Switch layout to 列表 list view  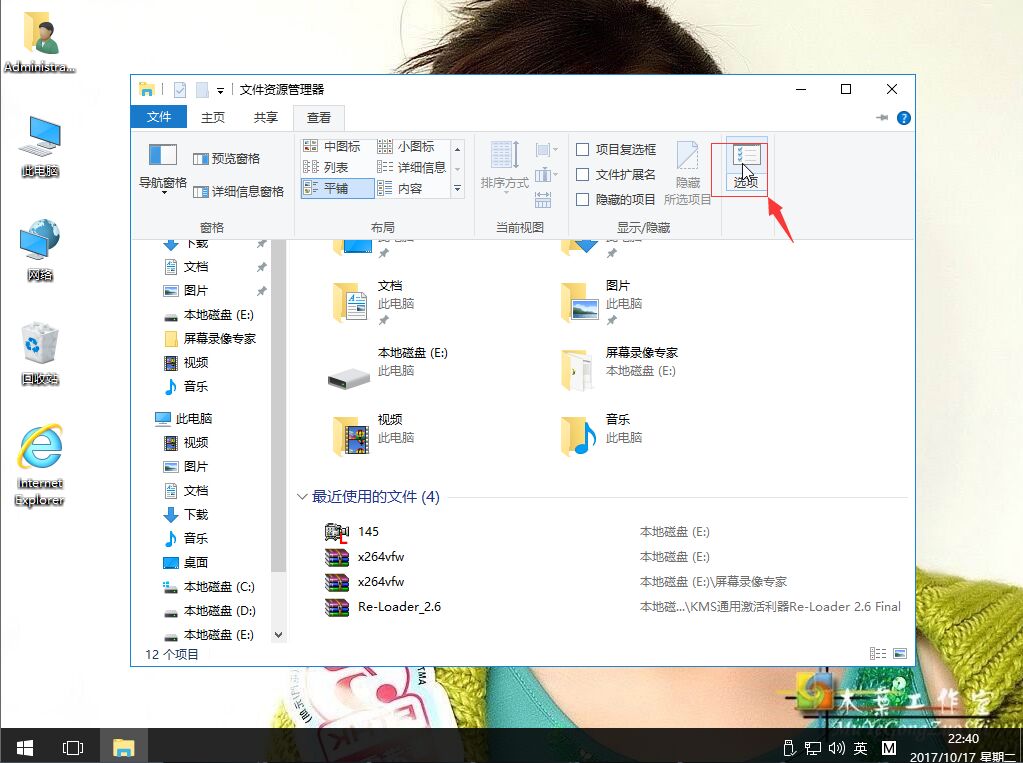pos(335,166)
